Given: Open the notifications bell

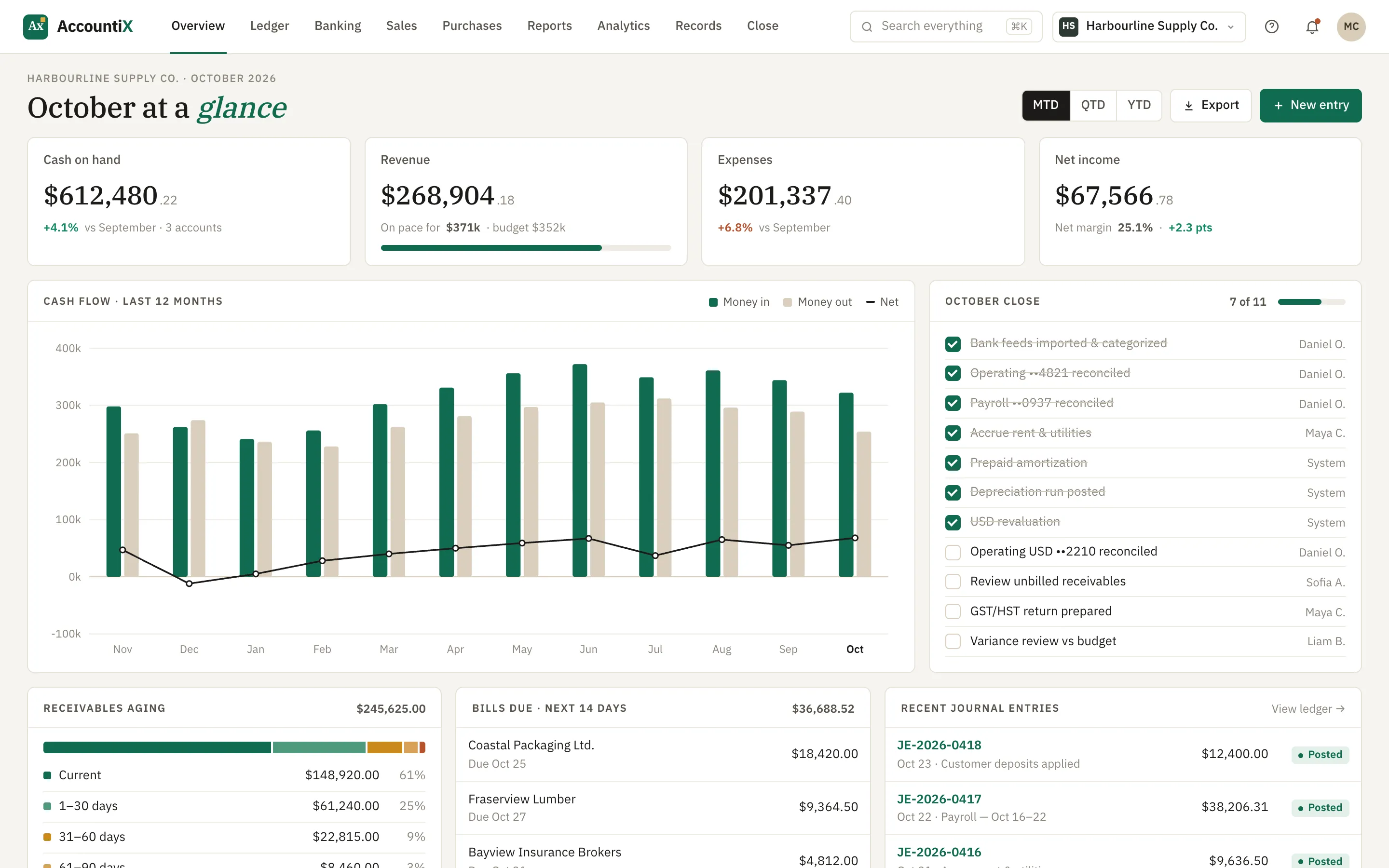Looking at the screenshot, I should [x=1312, y=27].
